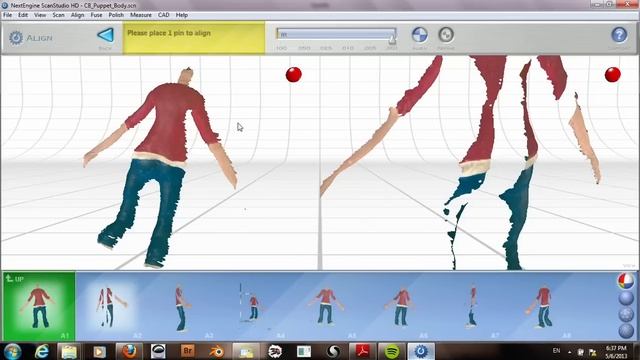Open the Fuse menu
Image resolution: width=640 pixels, height=360 pixels.
[96, 15]
